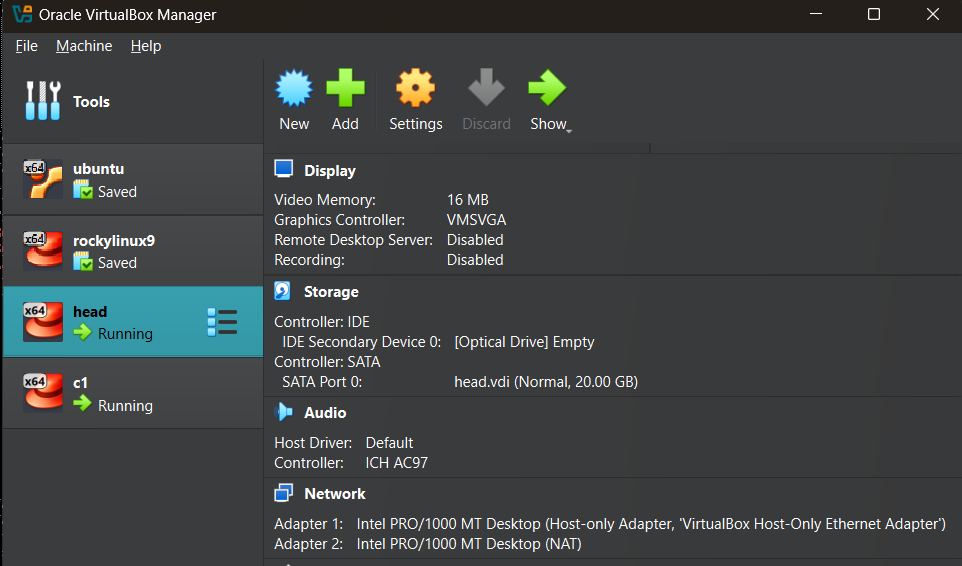Open the Audio section header link
962x566 pixels.
point(325,413)
